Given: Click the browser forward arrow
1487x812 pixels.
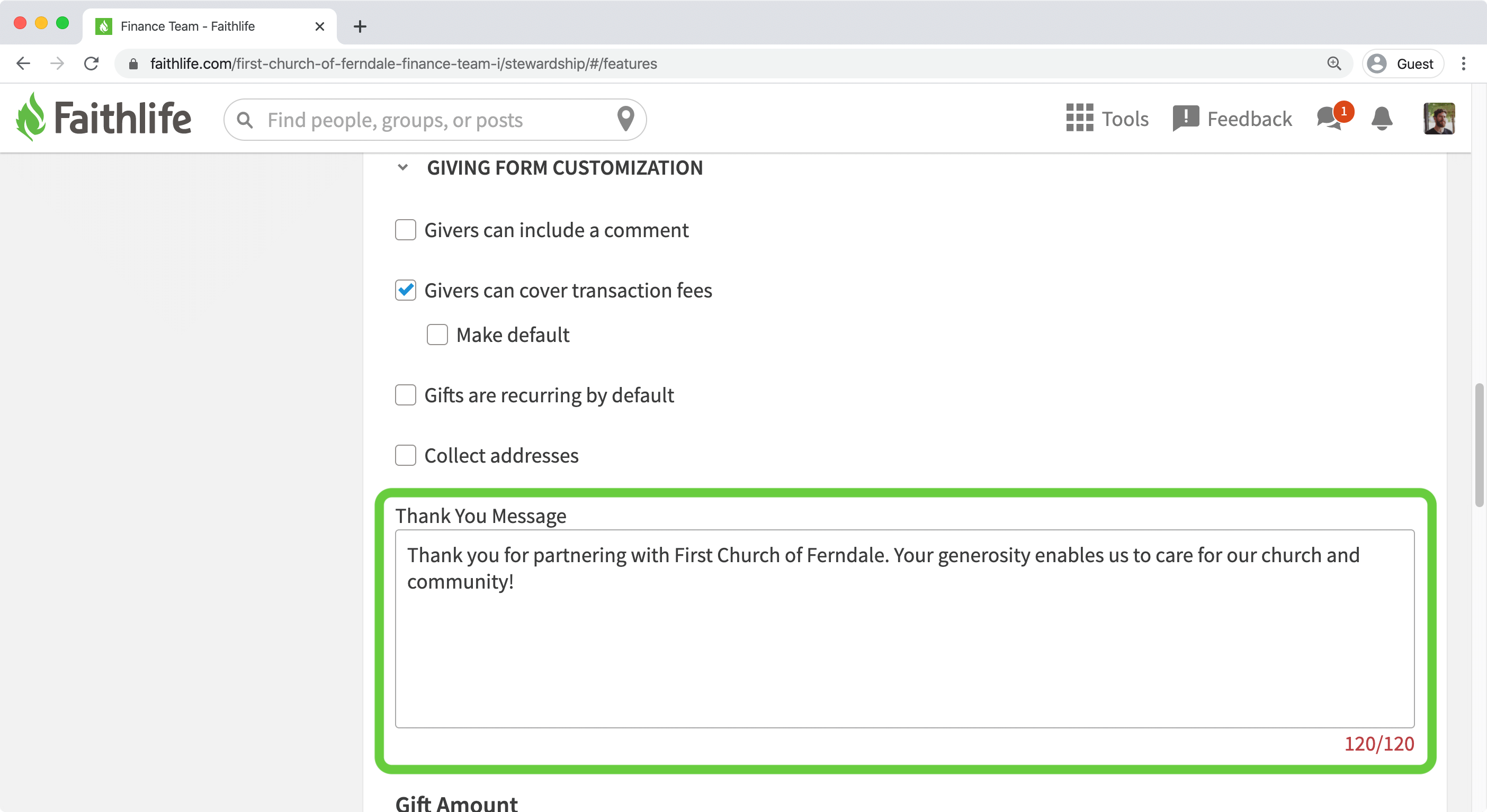Looking at the screenshot, I should pos(57,64).
